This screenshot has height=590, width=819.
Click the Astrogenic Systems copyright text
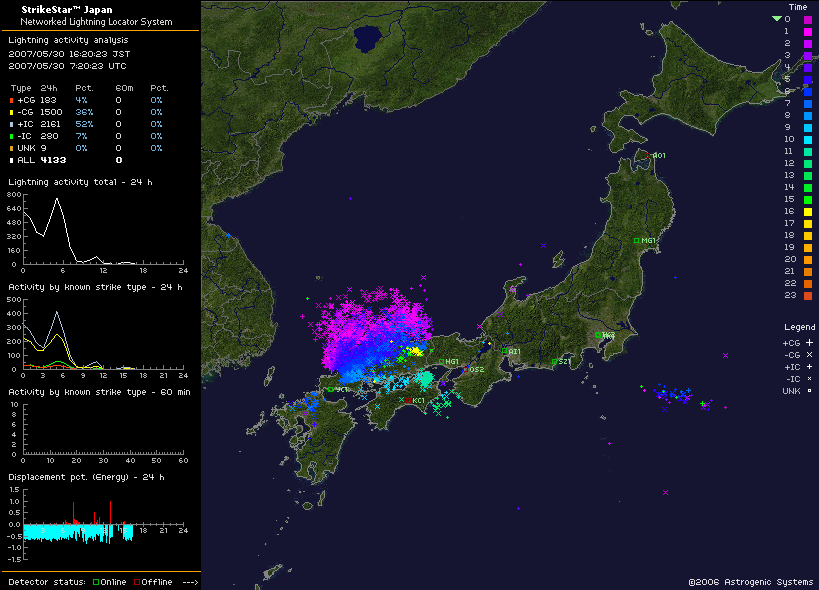pos(750,581)
